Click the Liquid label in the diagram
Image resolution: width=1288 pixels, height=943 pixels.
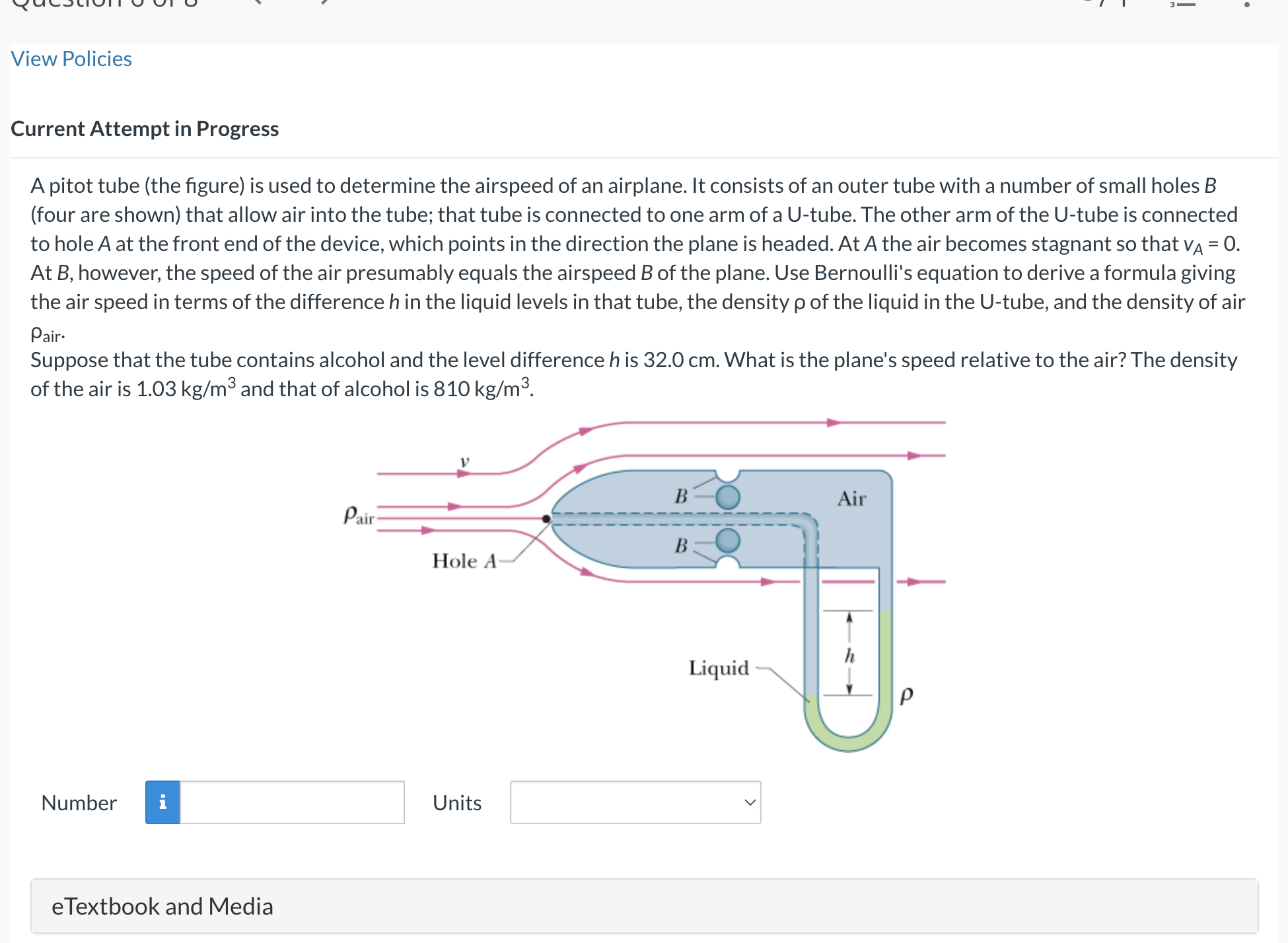[719, 668]
